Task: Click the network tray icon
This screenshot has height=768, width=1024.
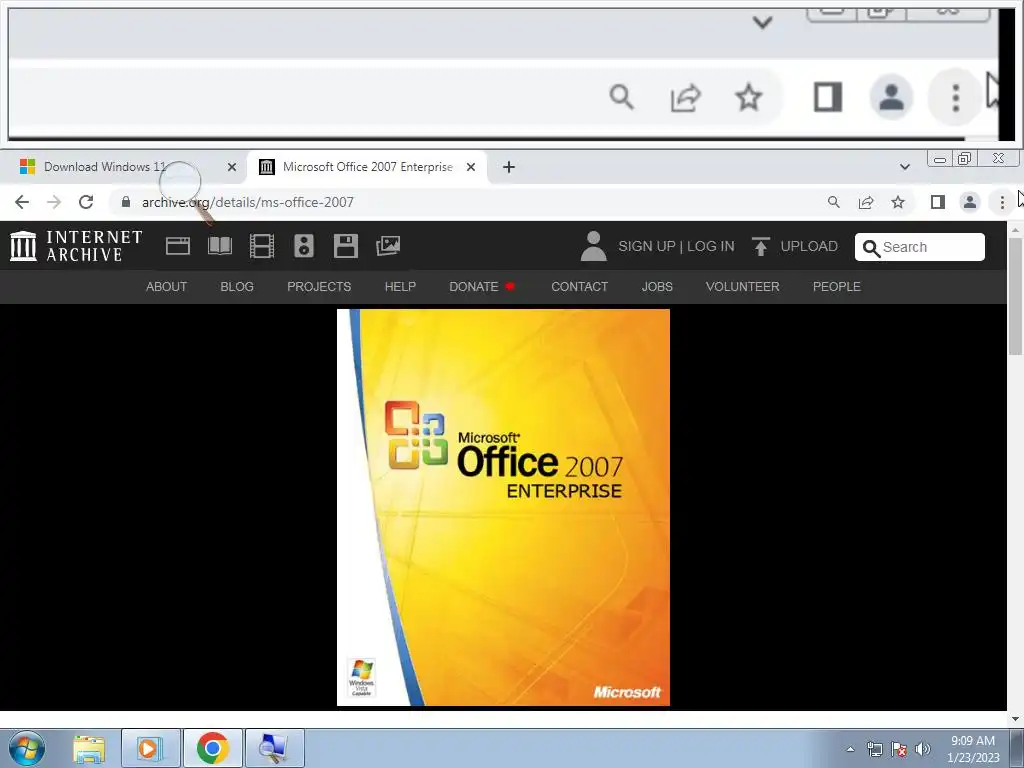Action: coord(874,749)
